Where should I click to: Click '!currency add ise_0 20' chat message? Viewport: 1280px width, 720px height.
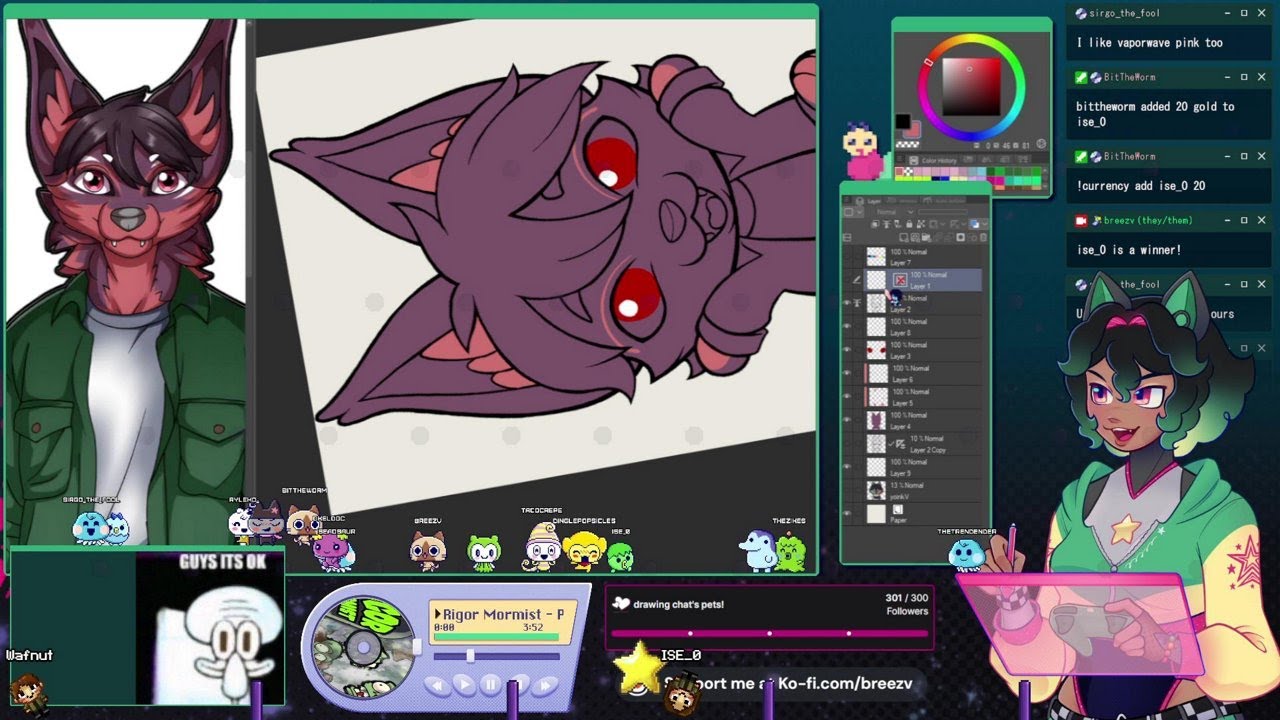[1141, 186]
